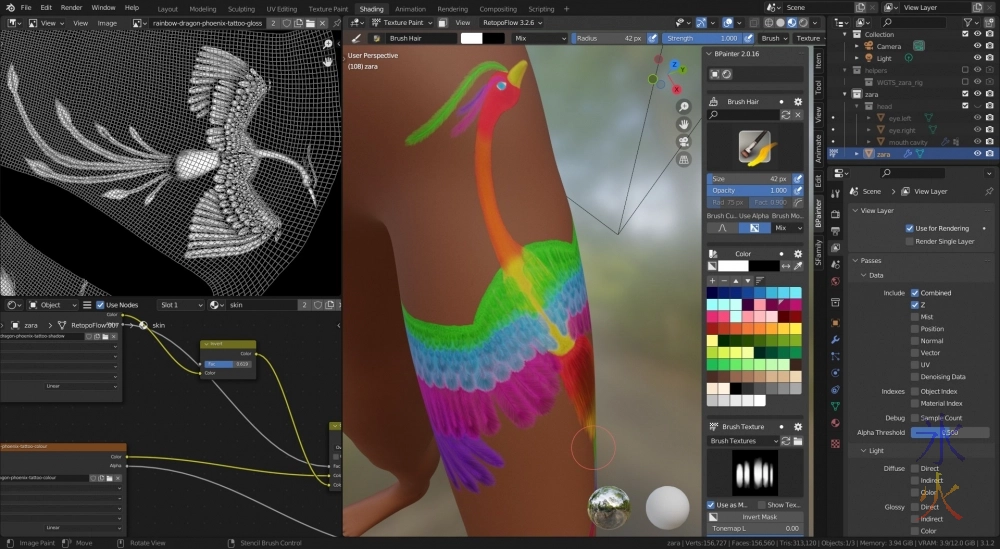Open the Slot 1 material slot dropdown
This screenshot has height=549, width=1000.
point(182,305)
